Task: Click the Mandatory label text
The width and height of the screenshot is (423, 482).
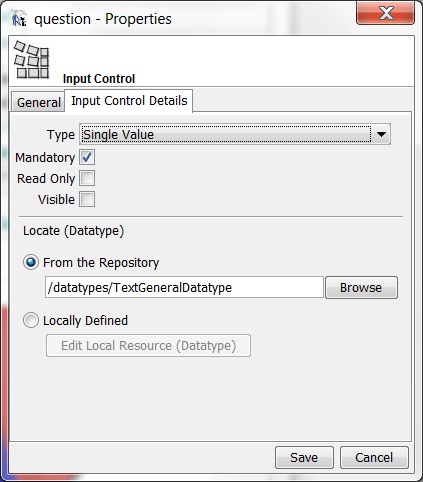Action: (45, 158)
